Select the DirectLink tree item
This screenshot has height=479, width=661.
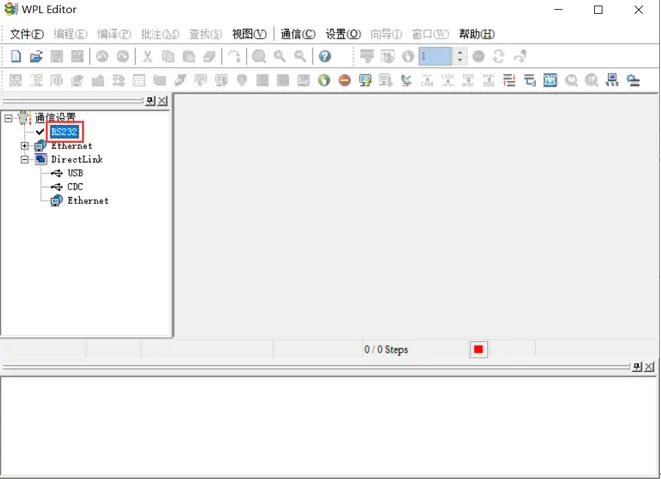pyautogui.click(x=77, y=159)
